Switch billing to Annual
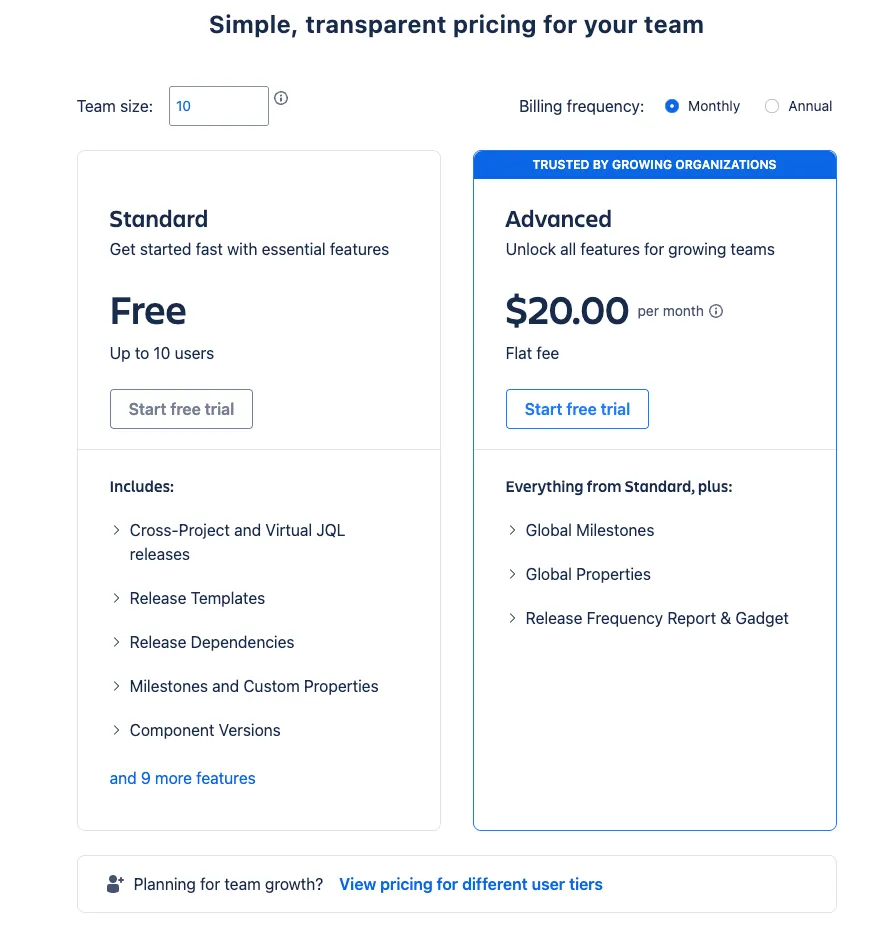The width and height of the screenshot is (877, 939). 771,106
